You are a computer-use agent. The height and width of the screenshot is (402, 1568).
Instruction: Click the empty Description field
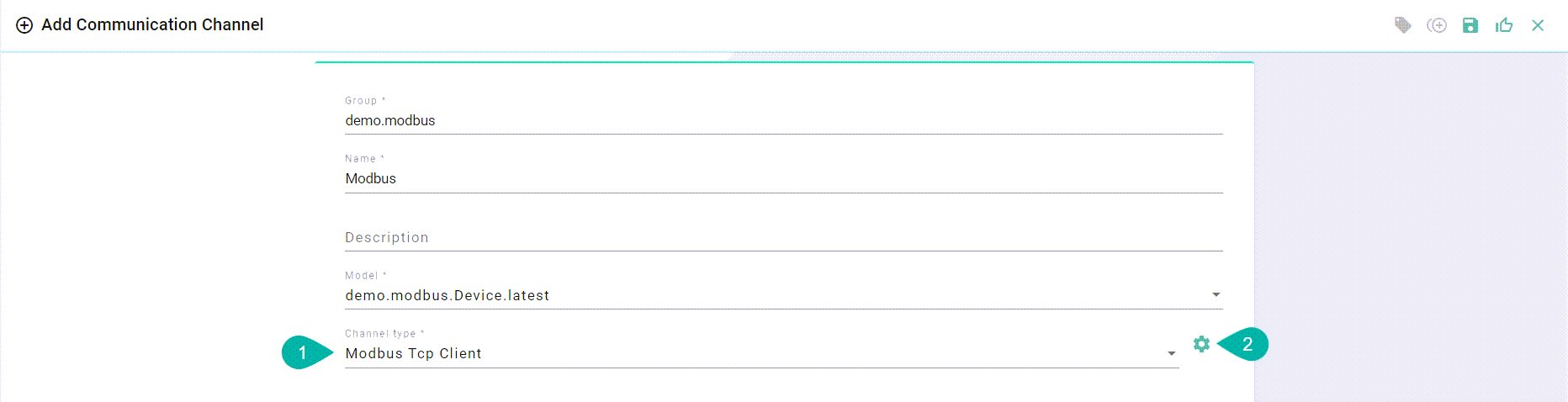click(782, 237)
